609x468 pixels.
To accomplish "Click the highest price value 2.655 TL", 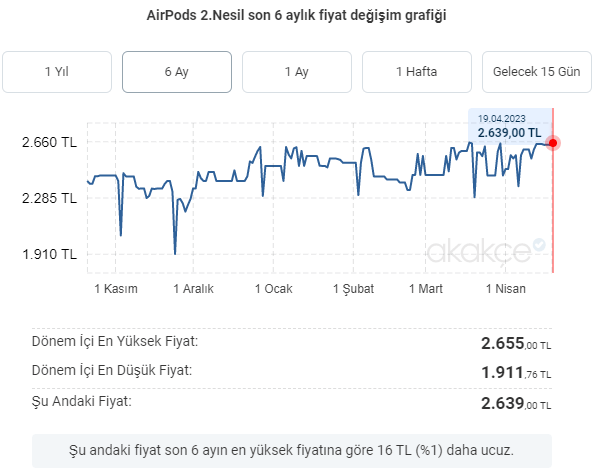I will (516, 343).
